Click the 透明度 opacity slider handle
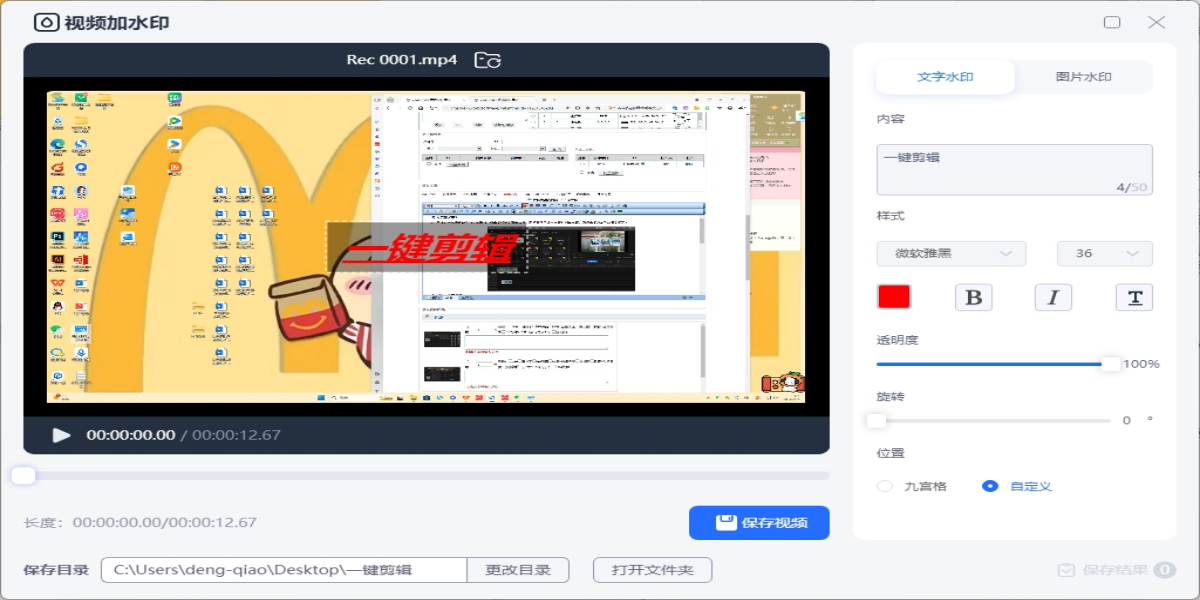This screenshot has height=600, width=1200. point(1110,364)
